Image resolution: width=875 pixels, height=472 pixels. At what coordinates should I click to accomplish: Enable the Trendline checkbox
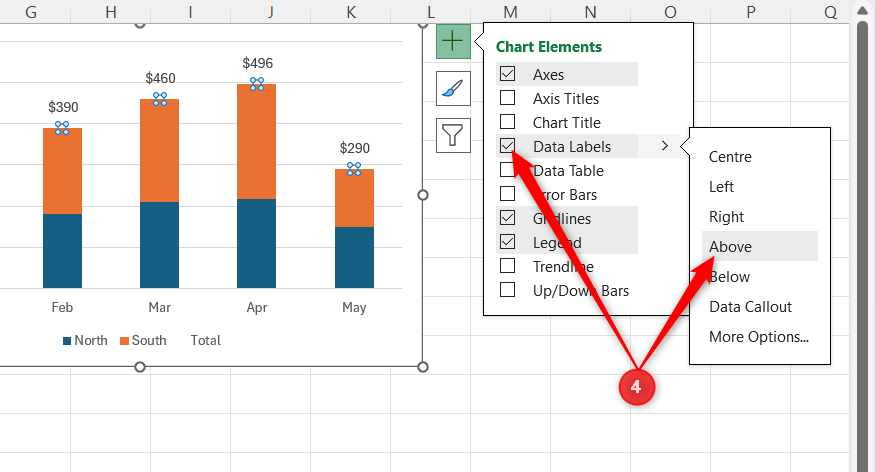pyautogui.click(x=507, y=266)
